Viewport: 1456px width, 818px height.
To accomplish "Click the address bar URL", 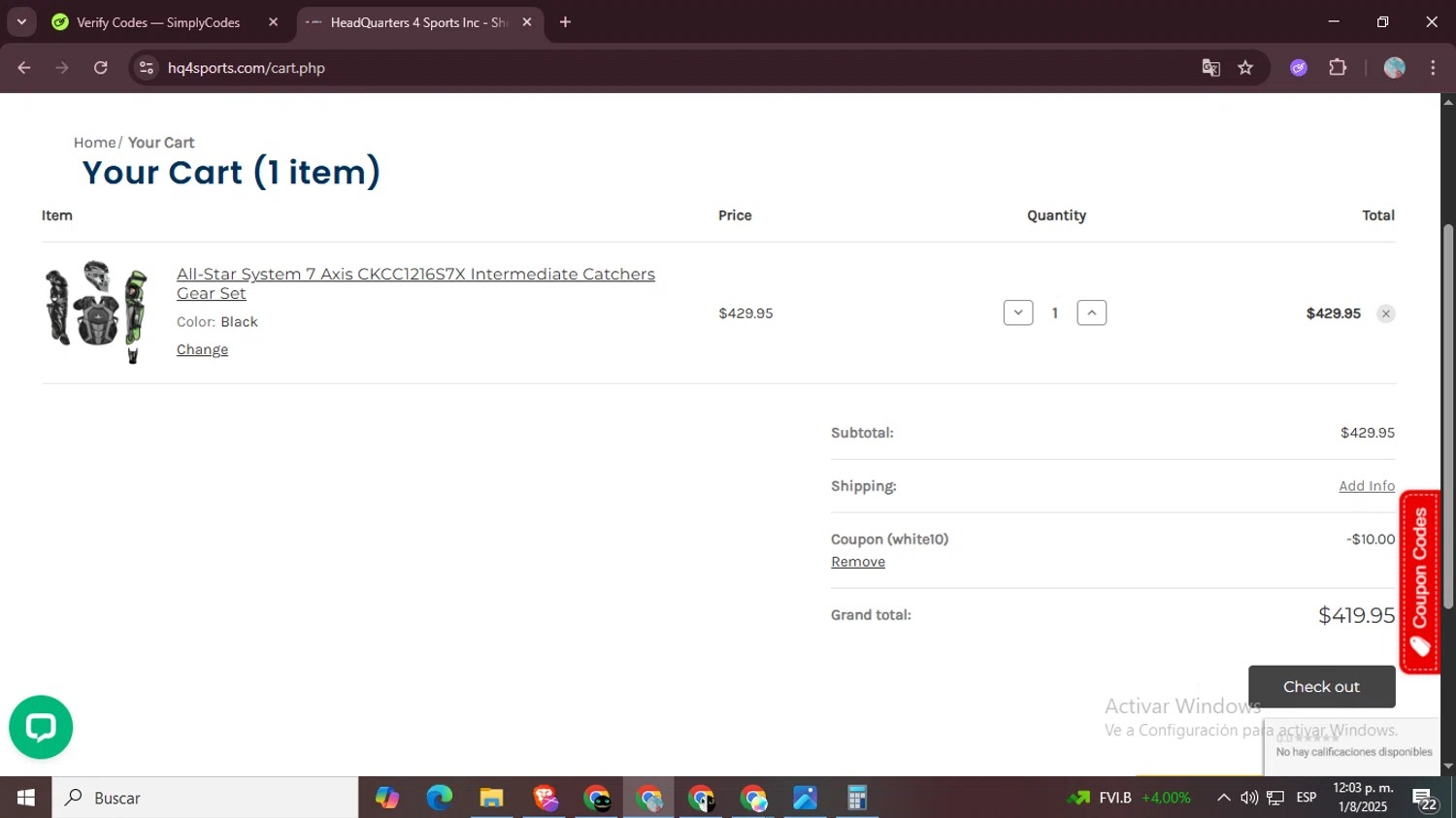I will [x=247, y=68].
